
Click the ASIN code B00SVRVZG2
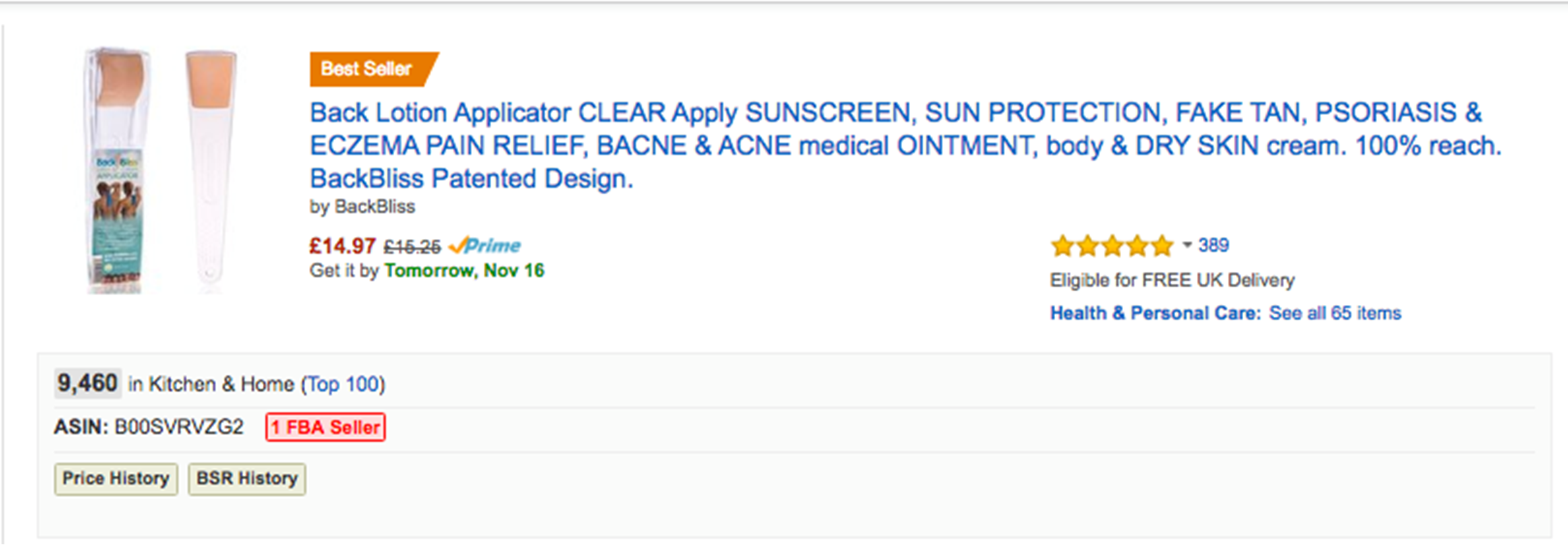click(179, 427)
